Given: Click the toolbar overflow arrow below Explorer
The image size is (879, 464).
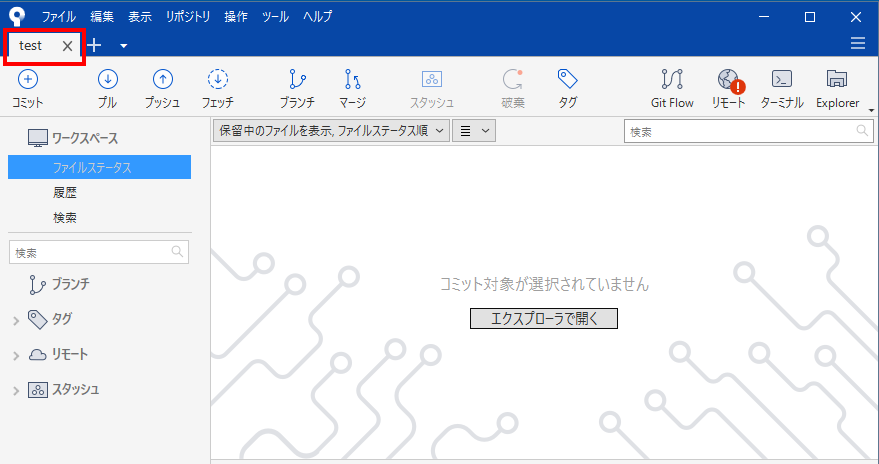Looking at the screenshot, I should [x=871, y=110].
